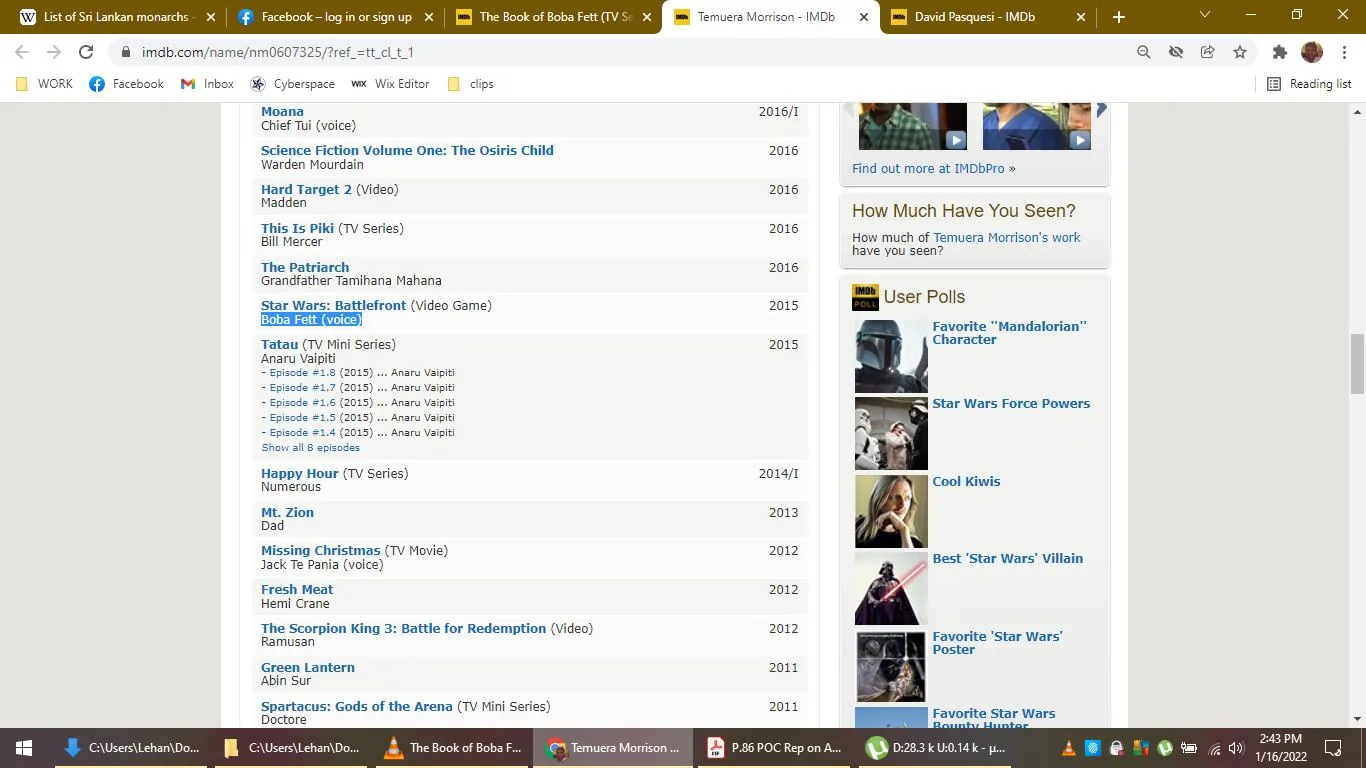
Task: Share this page via the share icon
Action: [1207, 51]
